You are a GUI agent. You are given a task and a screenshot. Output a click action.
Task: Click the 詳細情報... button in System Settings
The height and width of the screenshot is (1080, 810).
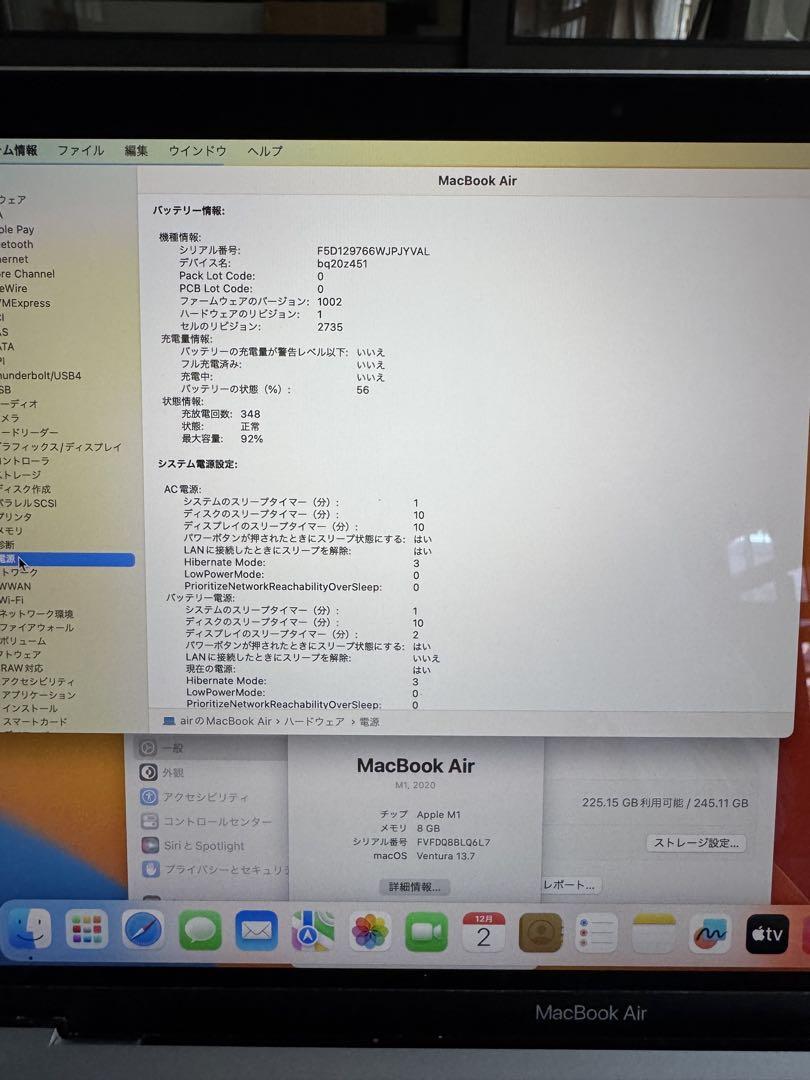415,886
